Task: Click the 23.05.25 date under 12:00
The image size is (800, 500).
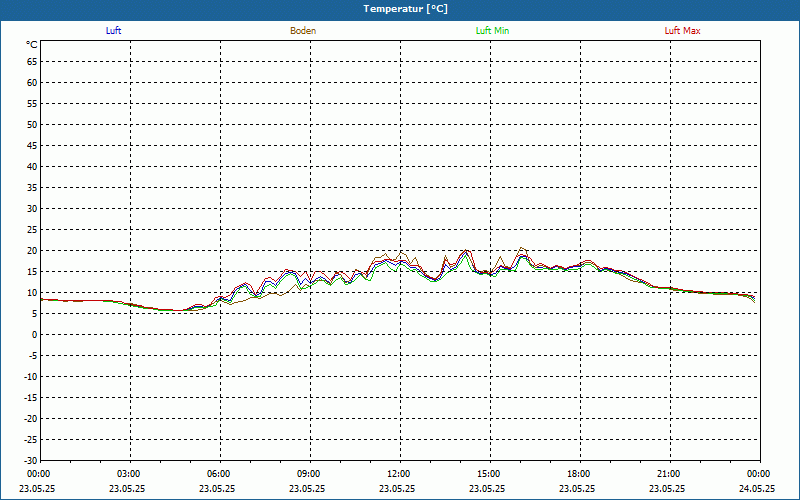Action: click(397, 488)
